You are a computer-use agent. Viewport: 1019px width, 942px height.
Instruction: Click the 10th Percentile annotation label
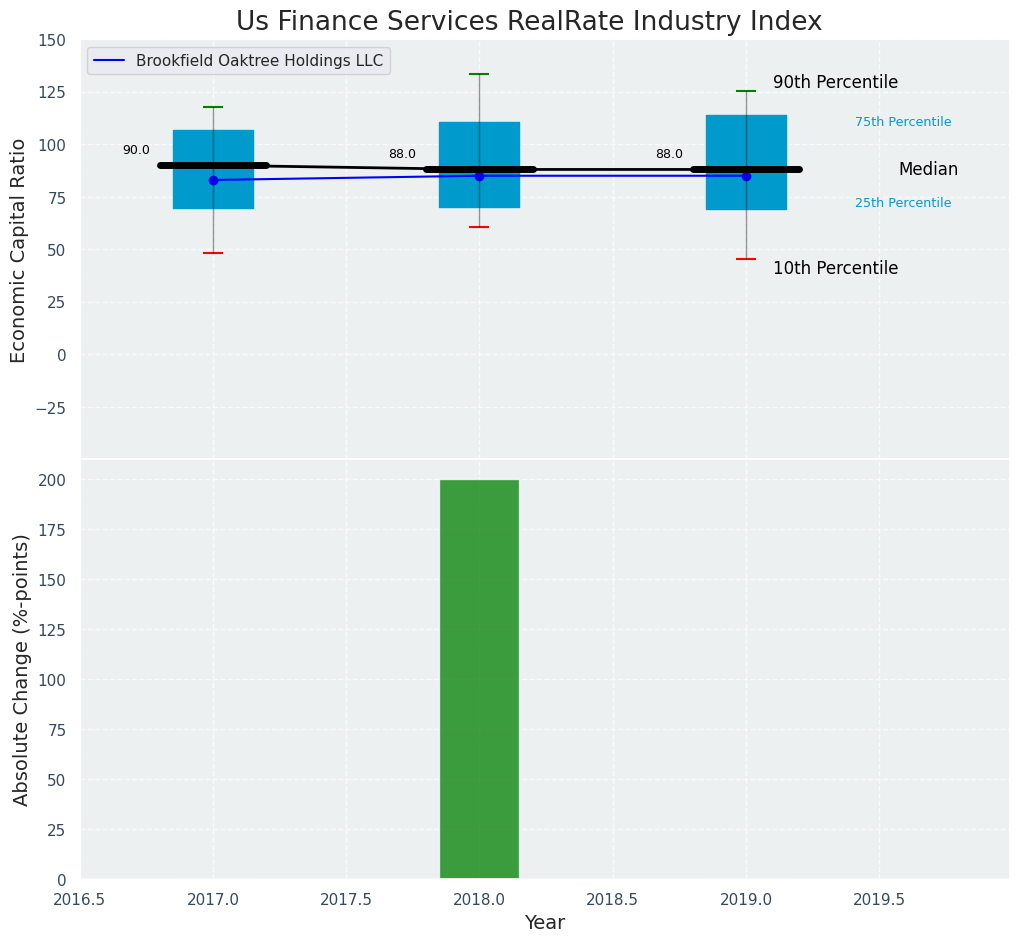click(835, 268)
